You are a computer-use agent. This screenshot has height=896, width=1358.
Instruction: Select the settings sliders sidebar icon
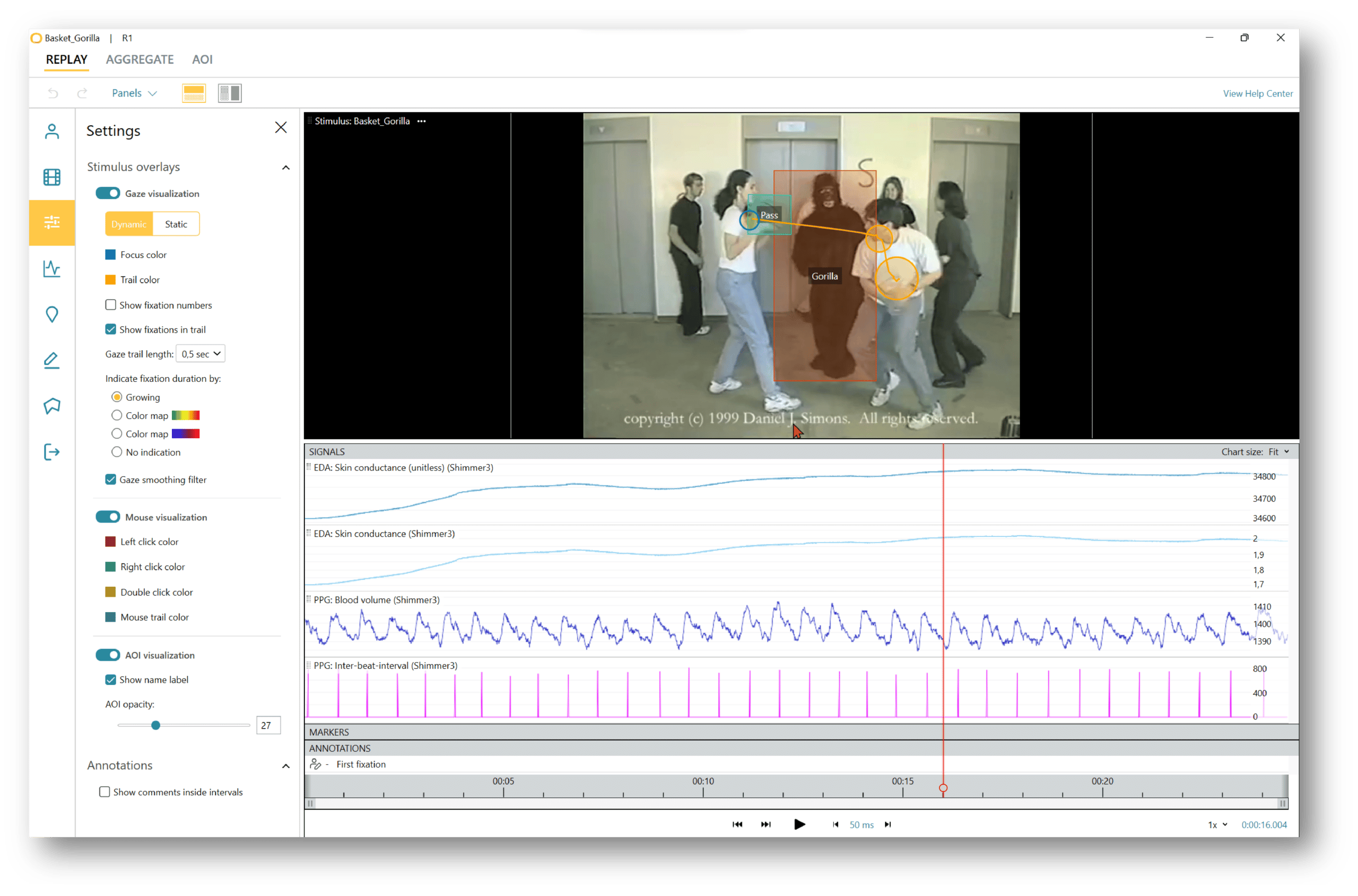click(52, 223)
